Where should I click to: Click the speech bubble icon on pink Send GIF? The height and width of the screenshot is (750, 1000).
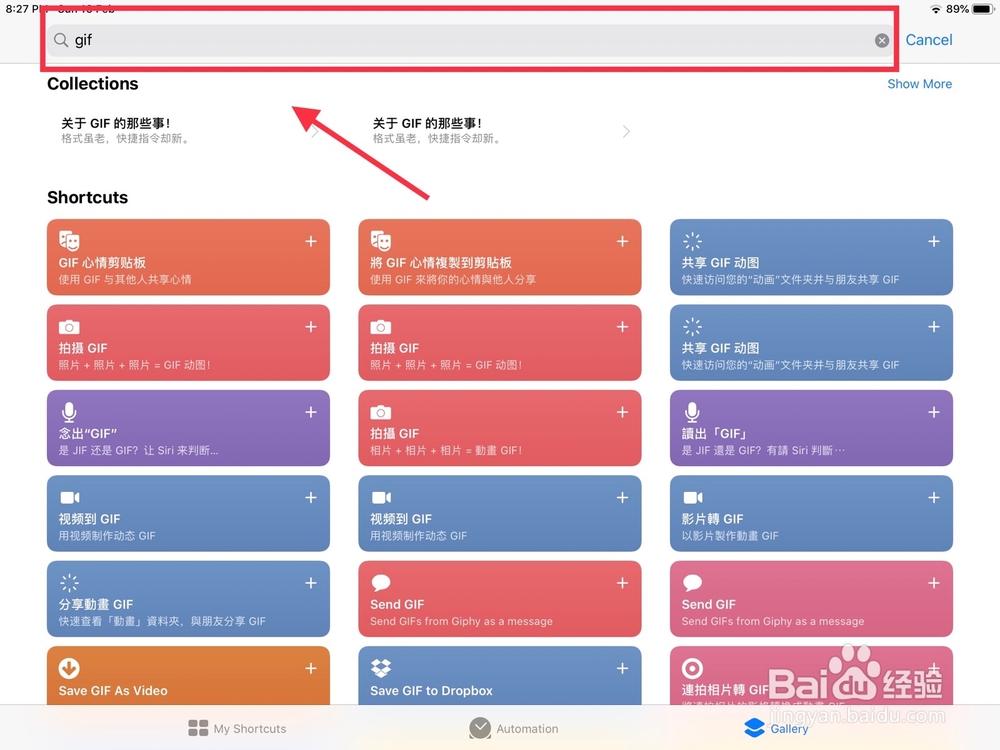click(x=692, y=583)
